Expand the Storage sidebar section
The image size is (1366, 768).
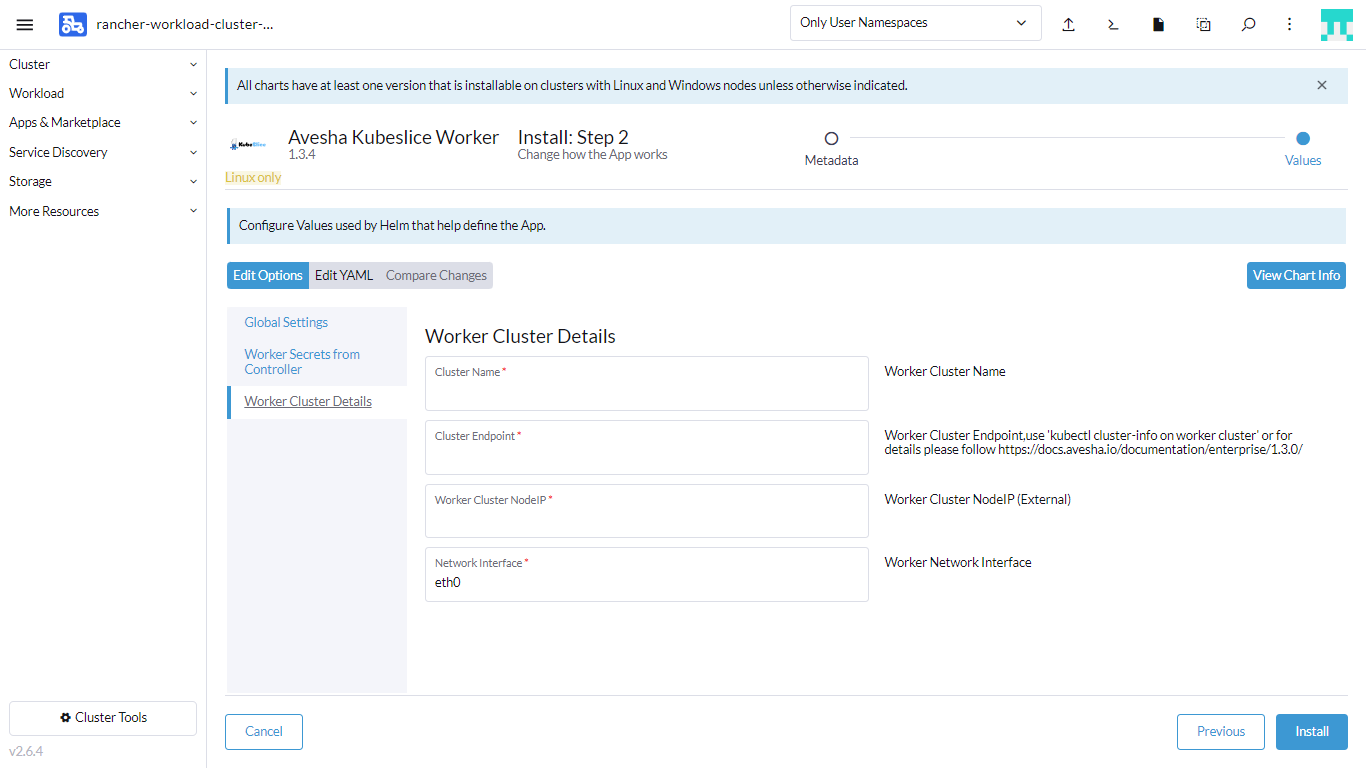tap(103, 181)
